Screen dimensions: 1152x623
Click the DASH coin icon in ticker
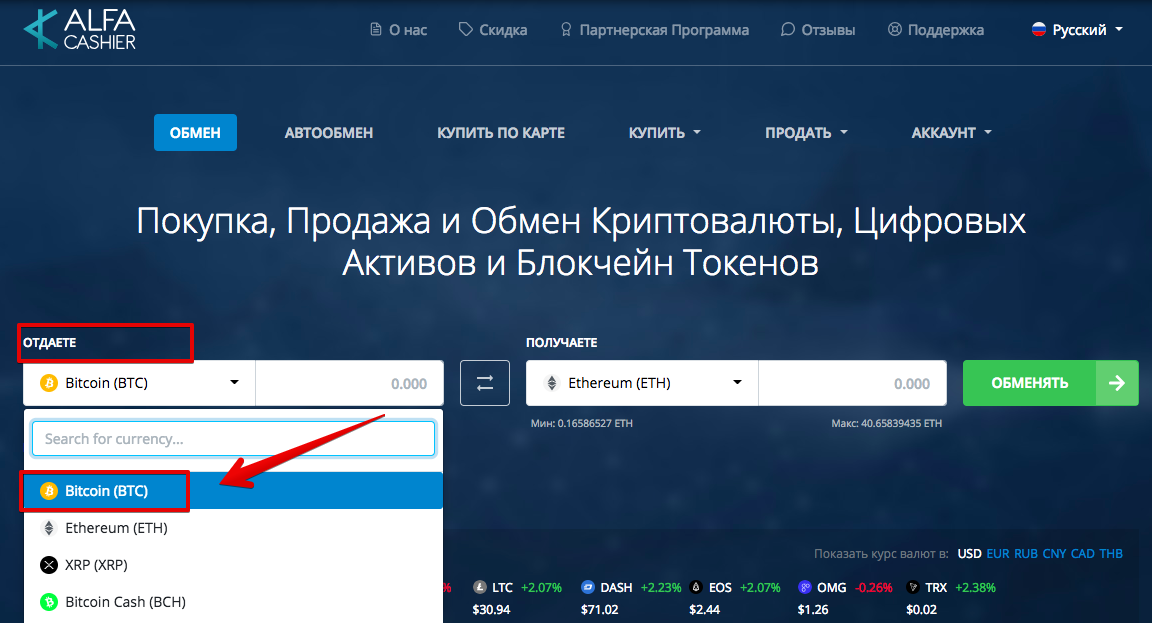point(588,587)
